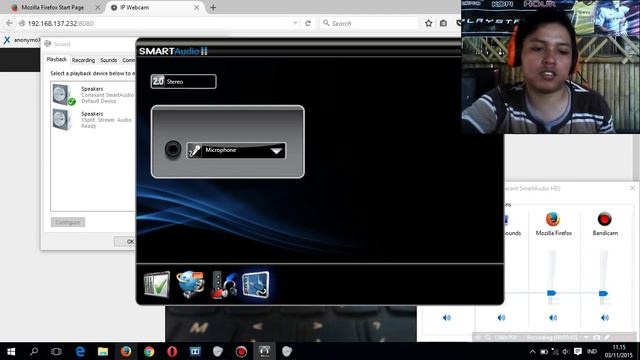
Task: Close the Volume Mixer window
Action: coord(632,188)
